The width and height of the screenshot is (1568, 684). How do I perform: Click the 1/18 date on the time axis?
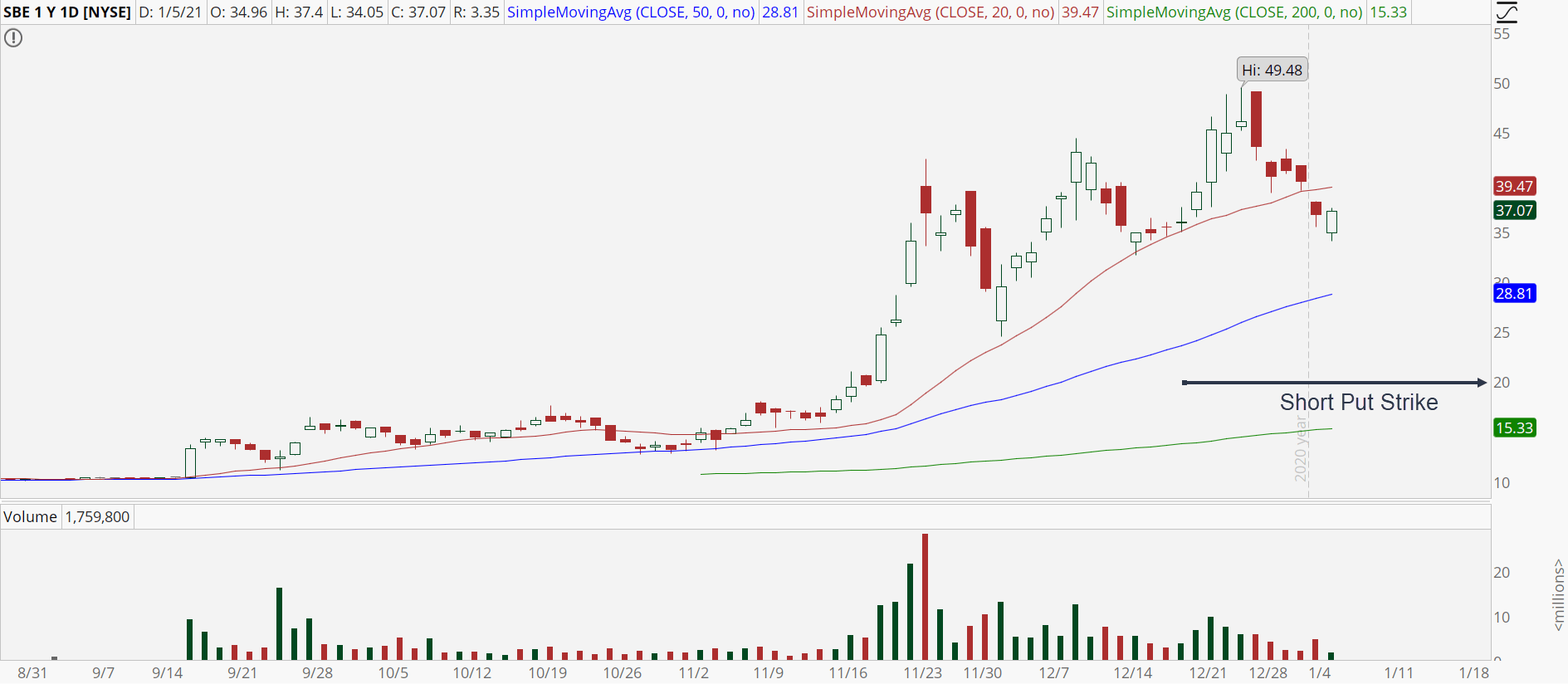click(1474, 672)
